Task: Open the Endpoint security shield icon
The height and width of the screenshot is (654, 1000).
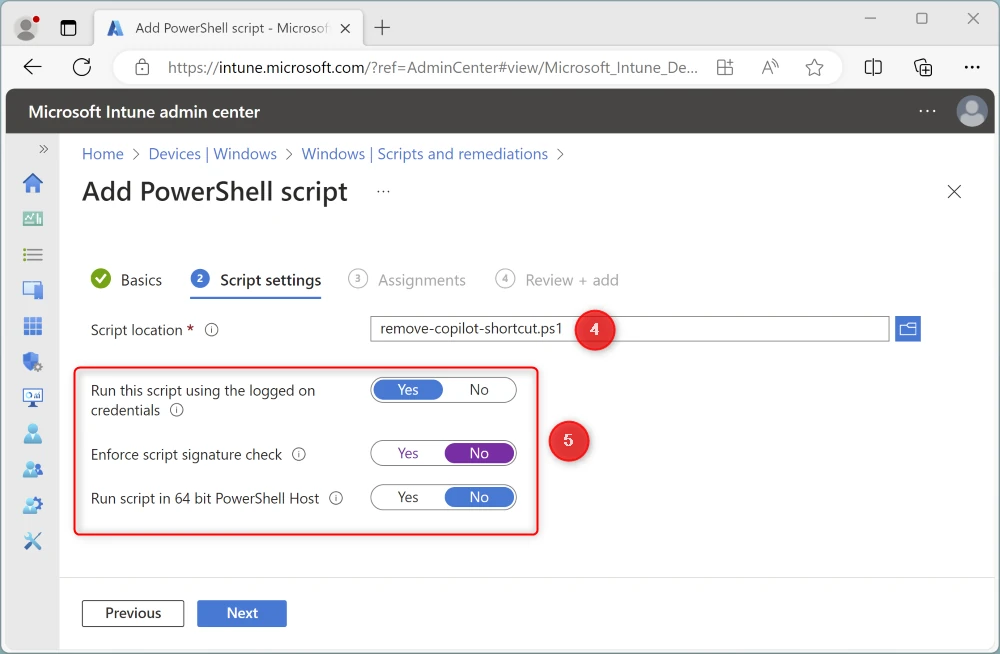Action: pos(33,362)
